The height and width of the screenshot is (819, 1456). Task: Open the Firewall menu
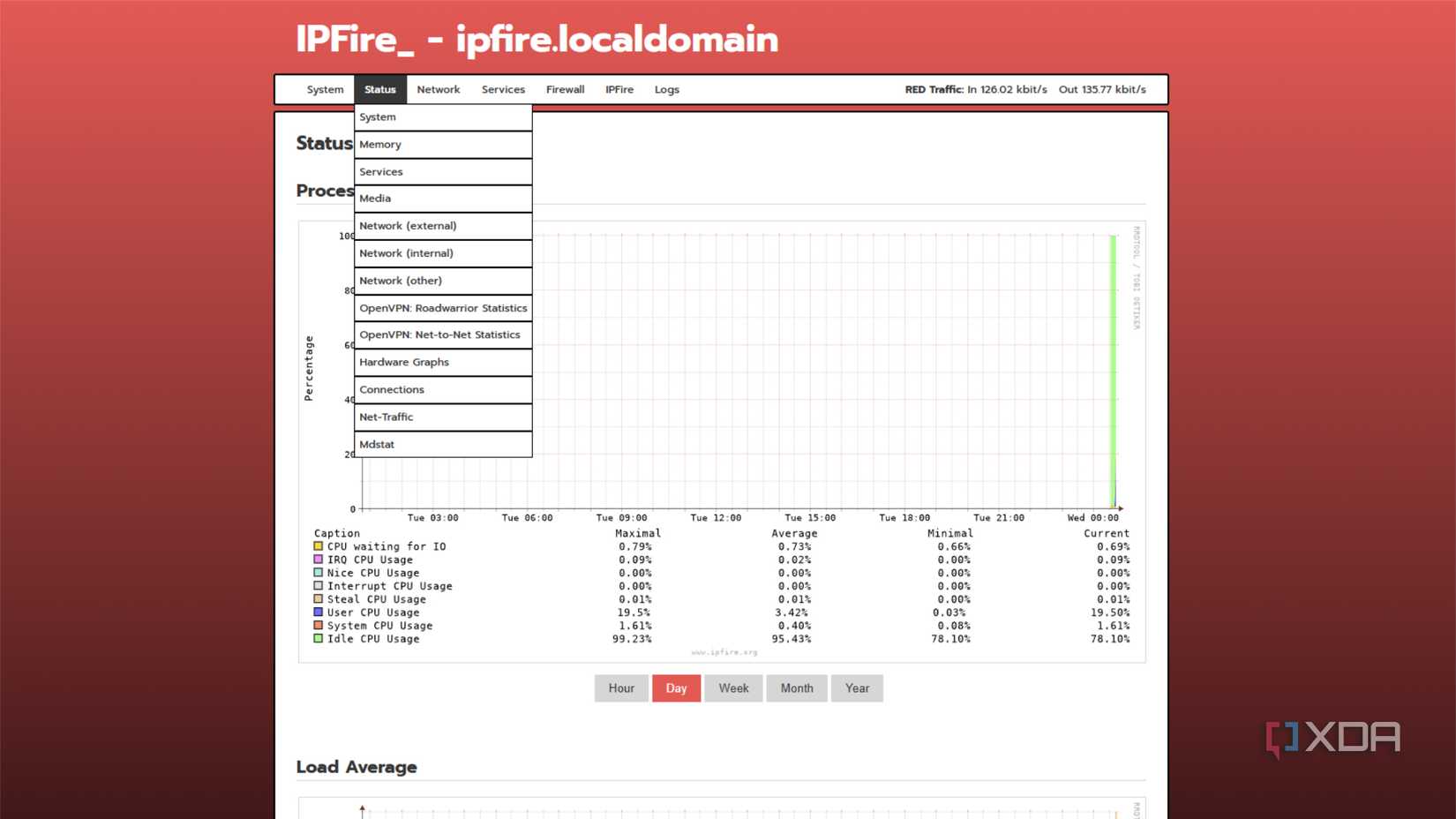pos(565,89)
